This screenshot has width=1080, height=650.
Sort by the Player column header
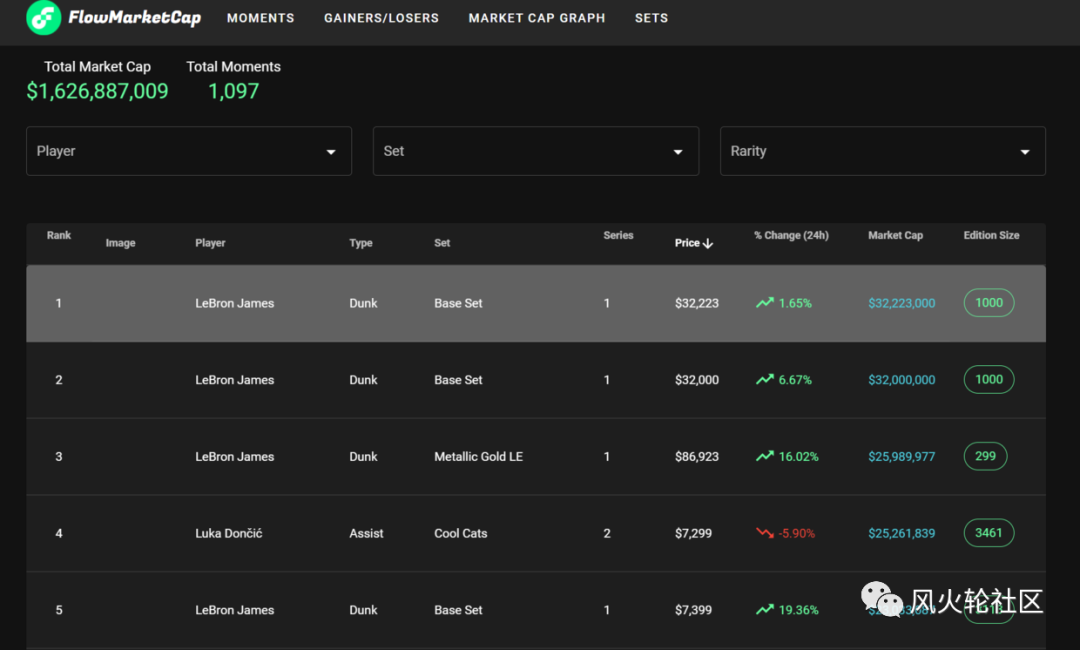(x=210, y=243)
